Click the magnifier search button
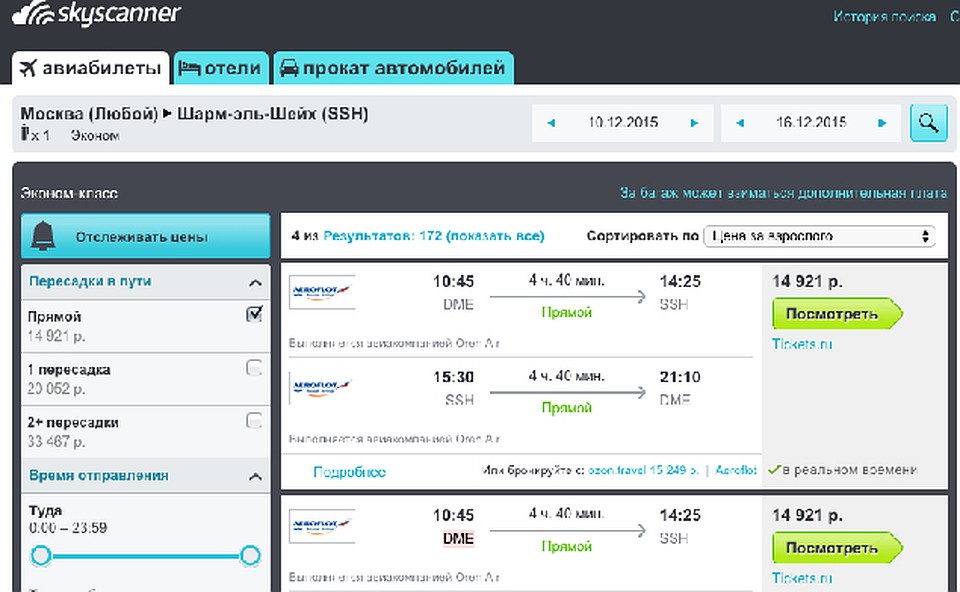This screenshot has height=592, width=960. [928, 122]
